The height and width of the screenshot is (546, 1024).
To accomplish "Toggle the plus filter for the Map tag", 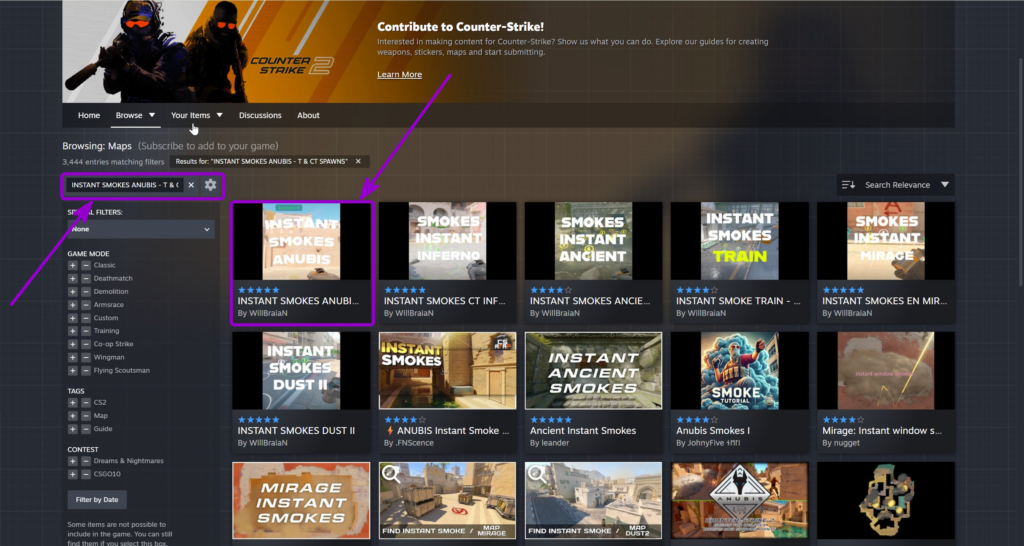I will tap(72, 415).
